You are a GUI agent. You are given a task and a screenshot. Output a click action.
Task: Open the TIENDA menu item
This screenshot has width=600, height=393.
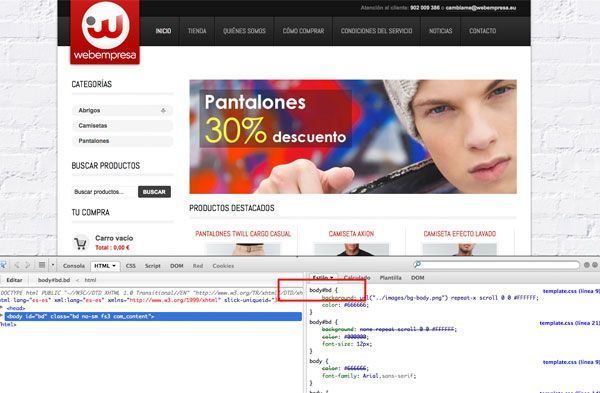click(x=197, y=31)
